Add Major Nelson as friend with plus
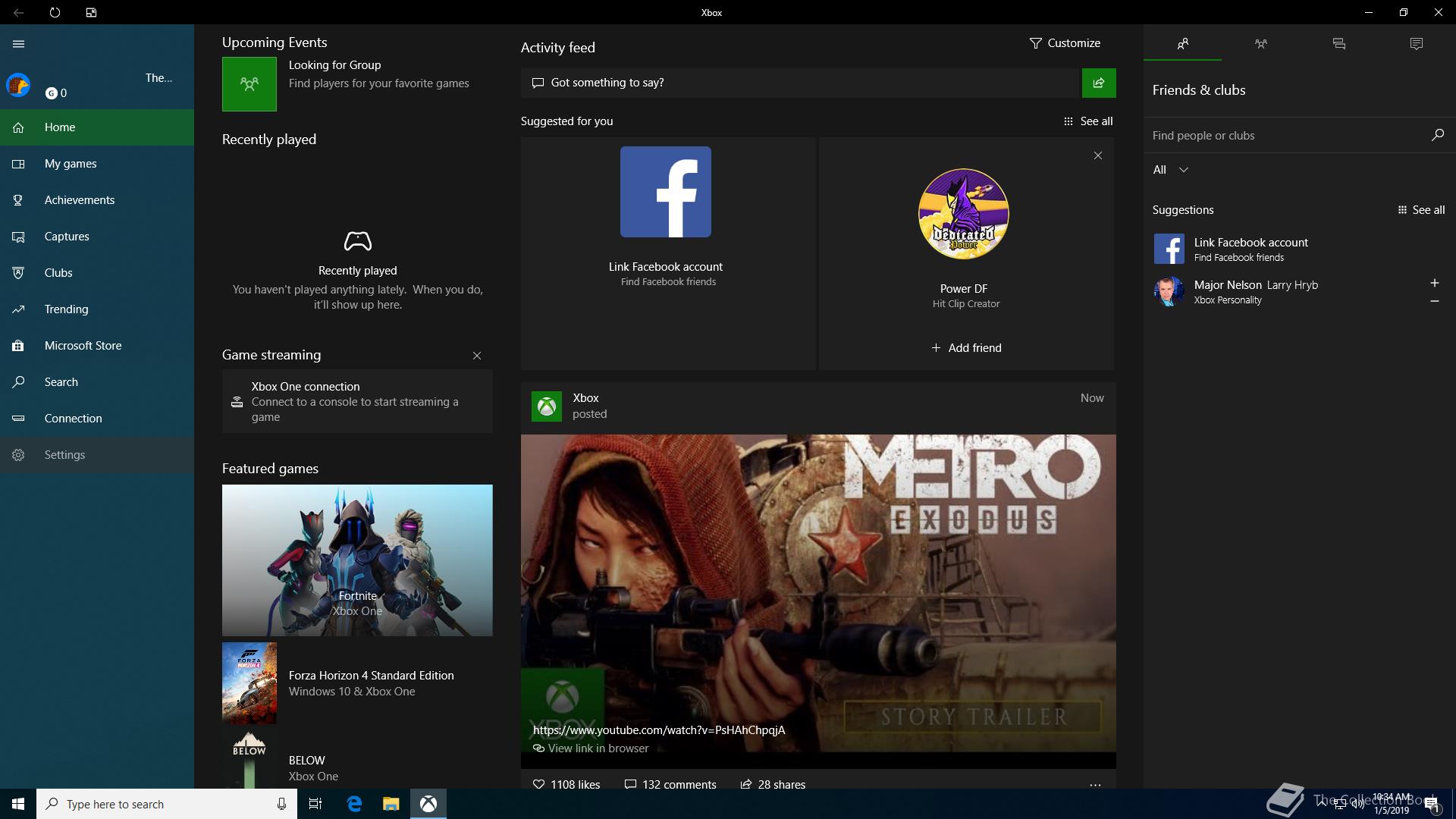Screen dimensions: 1456x819 (x=1434, y=283)
